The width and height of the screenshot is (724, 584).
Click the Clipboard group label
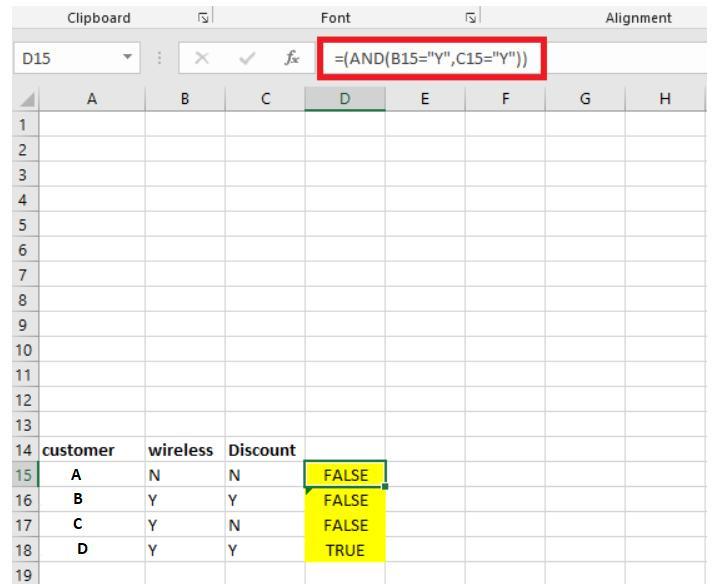[99, 18]
